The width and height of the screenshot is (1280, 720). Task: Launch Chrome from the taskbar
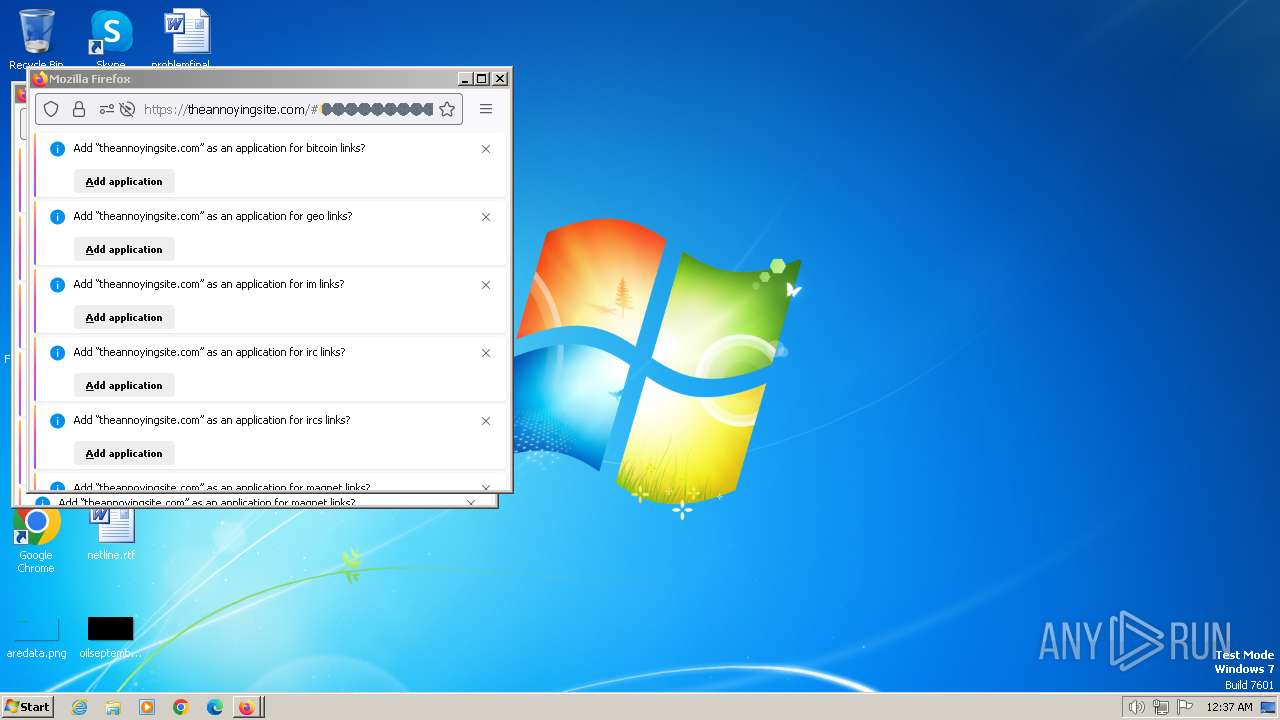click(x=181, y=707)
